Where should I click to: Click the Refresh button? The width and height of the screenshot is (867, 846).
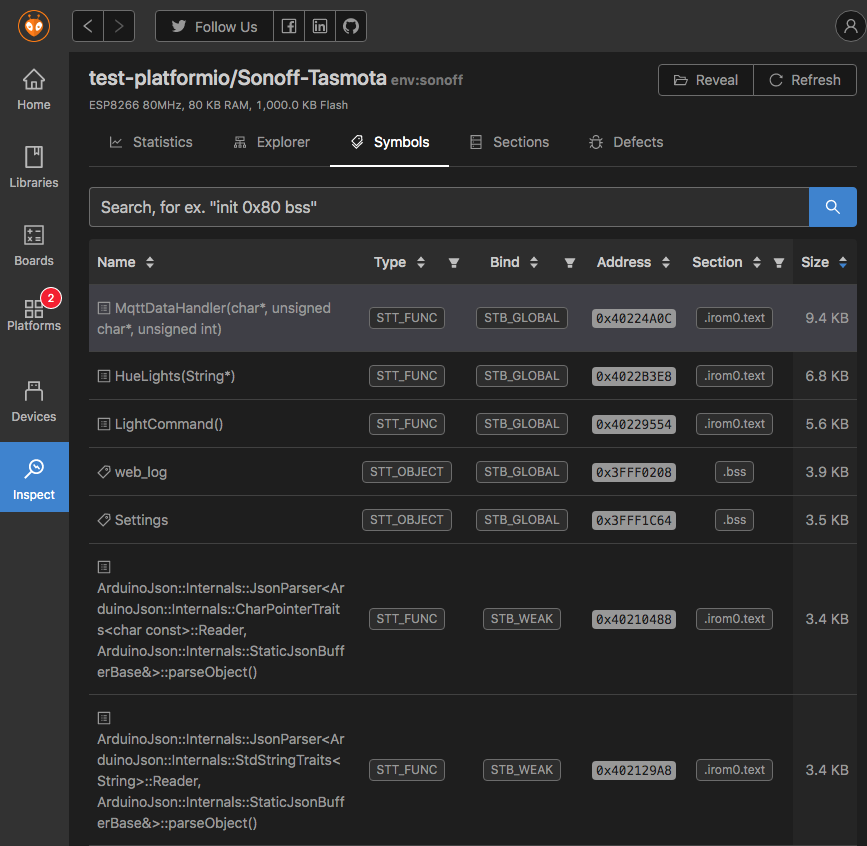[x=805, y=80]
